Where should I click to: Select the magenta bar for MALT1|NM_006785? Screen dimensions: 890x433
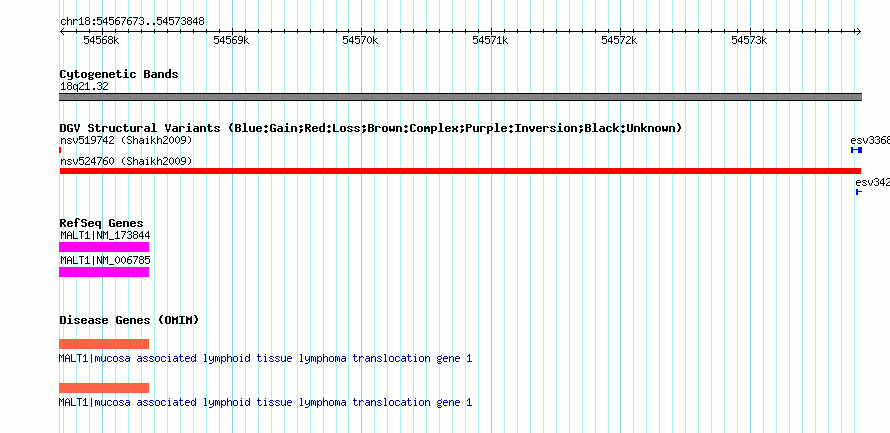tap(104, 272)
